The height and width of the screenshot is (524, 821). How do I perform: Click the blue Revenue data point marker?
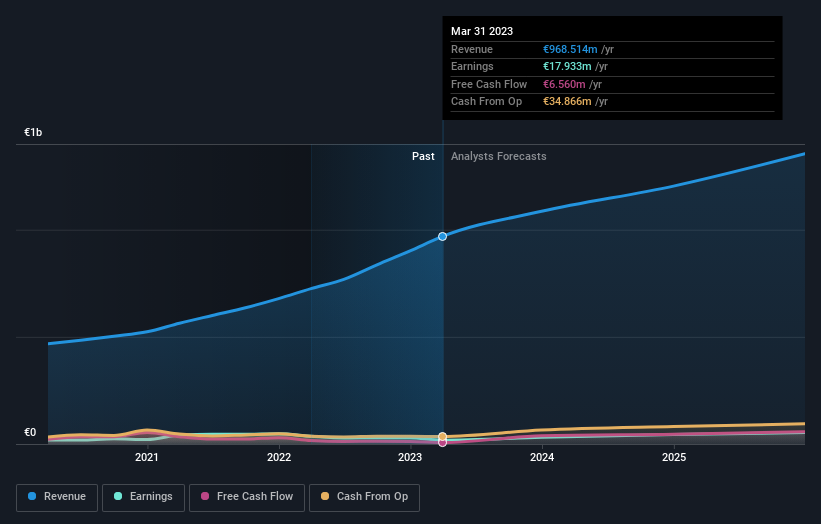(442, 237)
